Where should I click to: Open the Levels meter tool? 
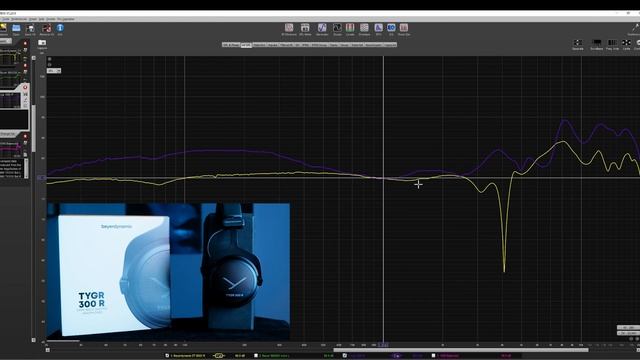350,29
